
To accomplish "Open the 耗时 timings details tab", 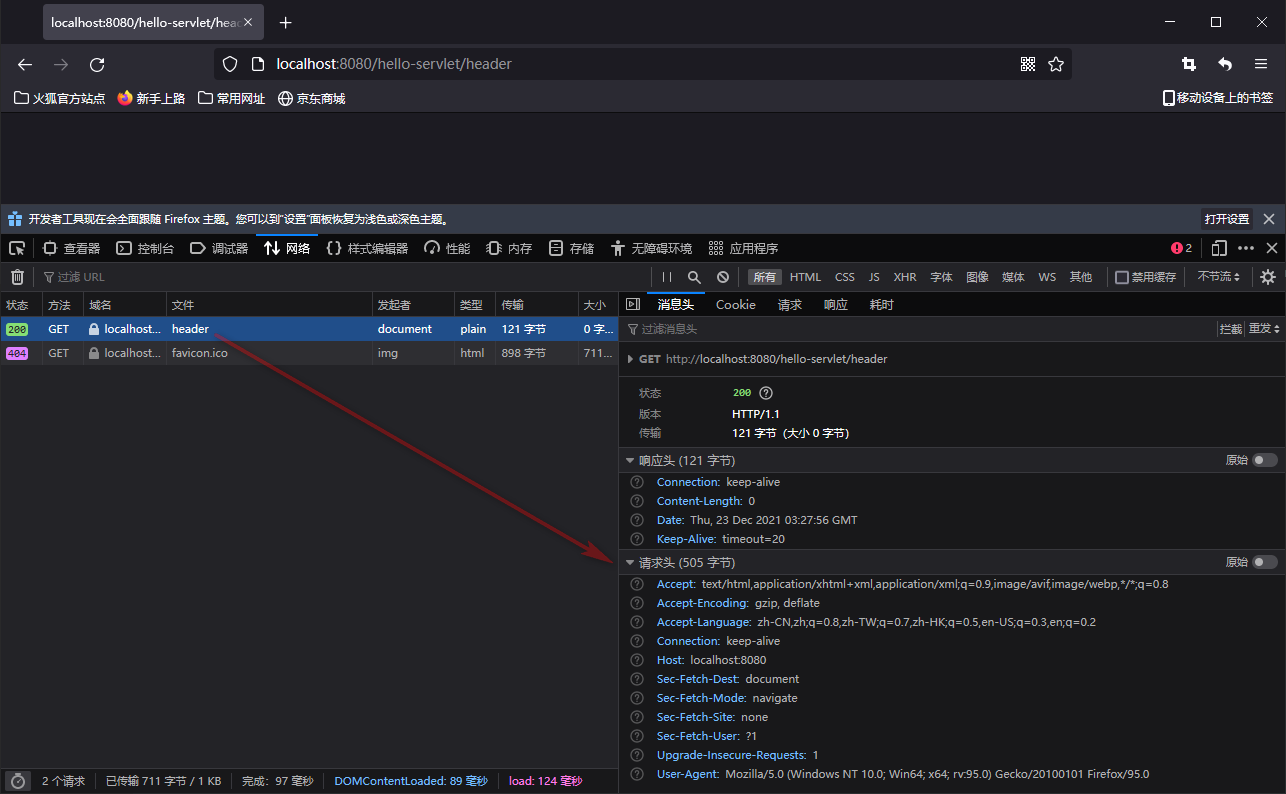I will (882, 304).
